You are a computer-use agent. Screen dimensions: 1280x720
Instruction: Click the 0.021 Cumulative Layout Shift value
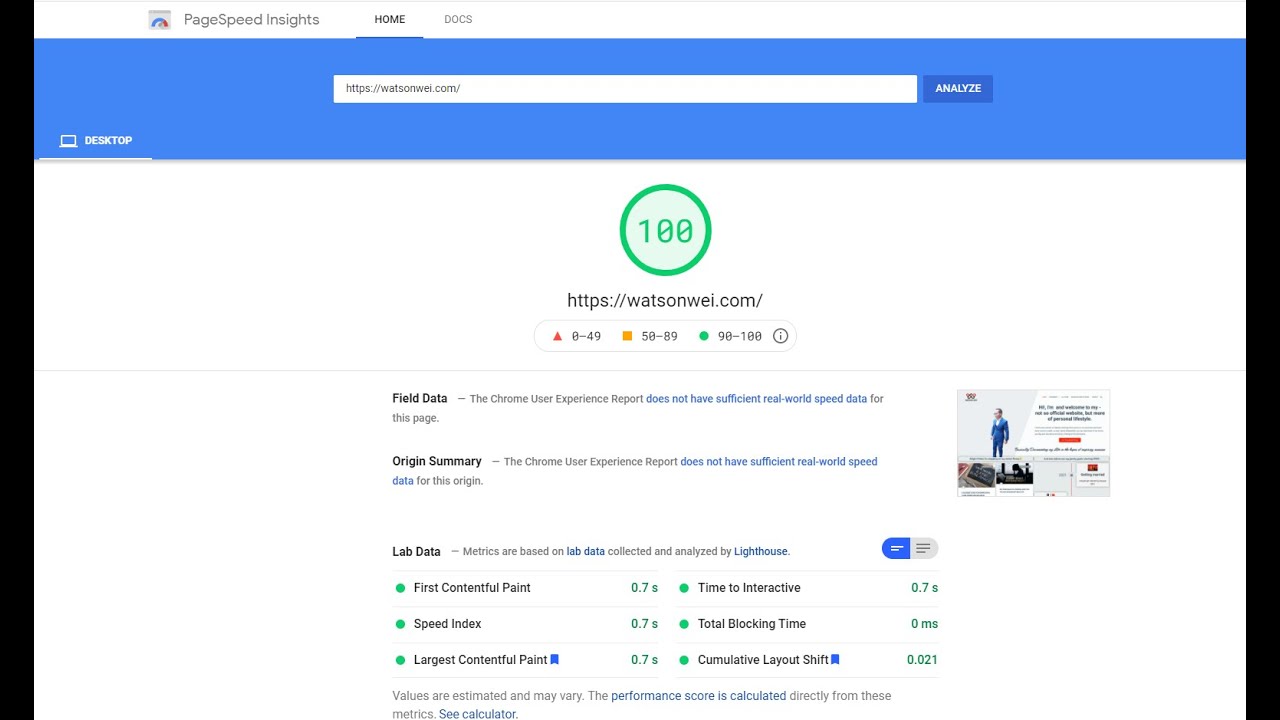[922, 660]
